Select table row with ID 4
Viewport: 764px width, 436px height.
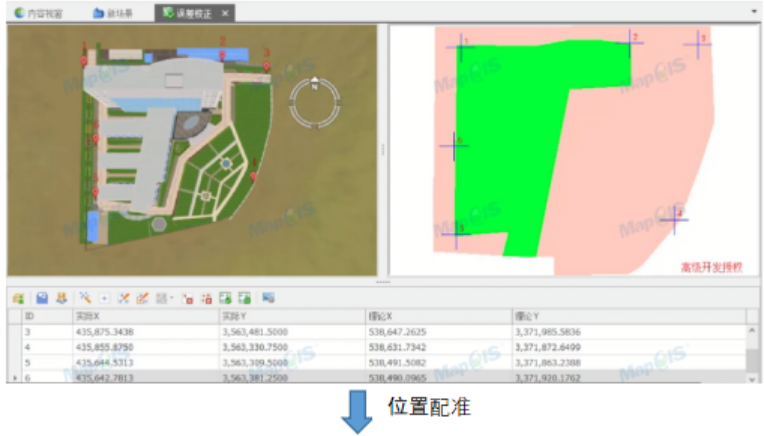[x=376, y=347]
